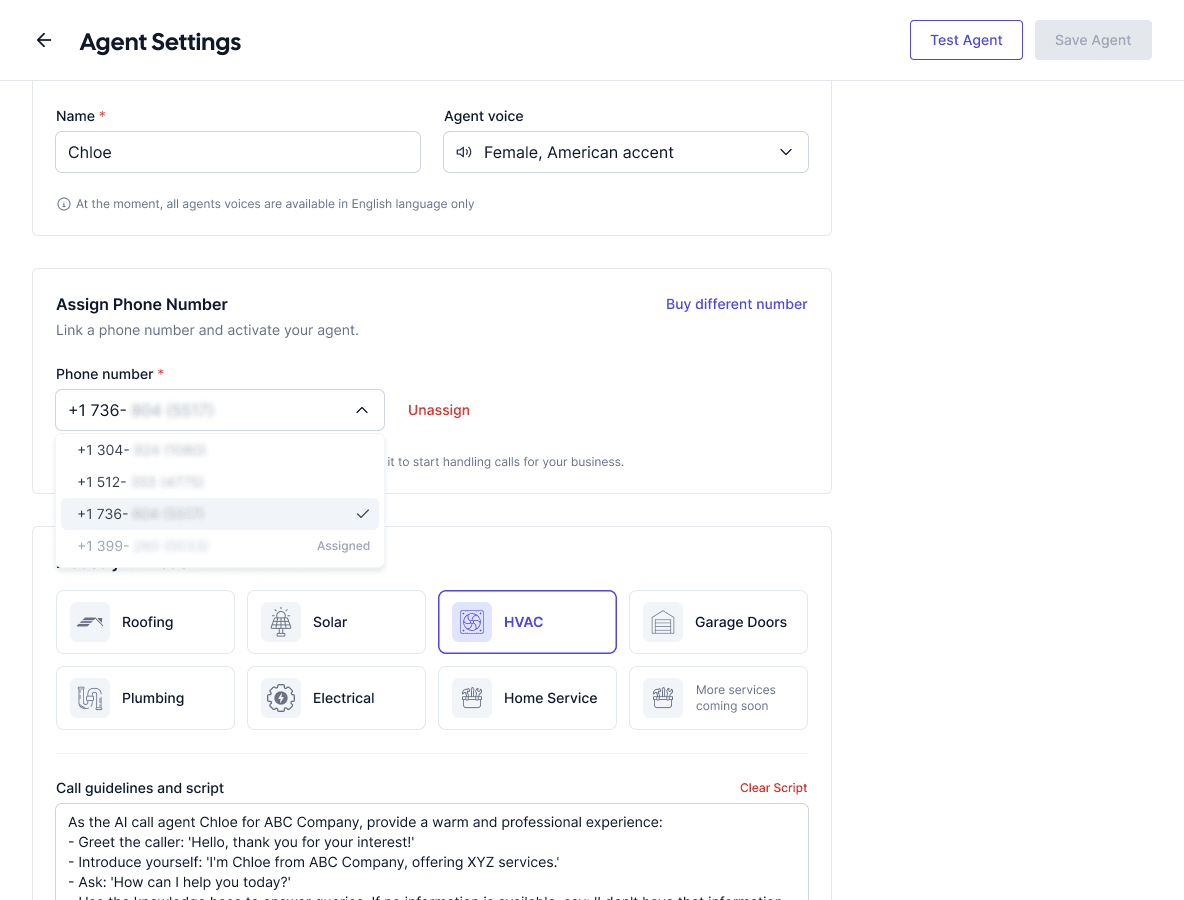Collapse the Phone number dropdown
The height and width of the screenshot is (900, 1184).
(362, 410)
